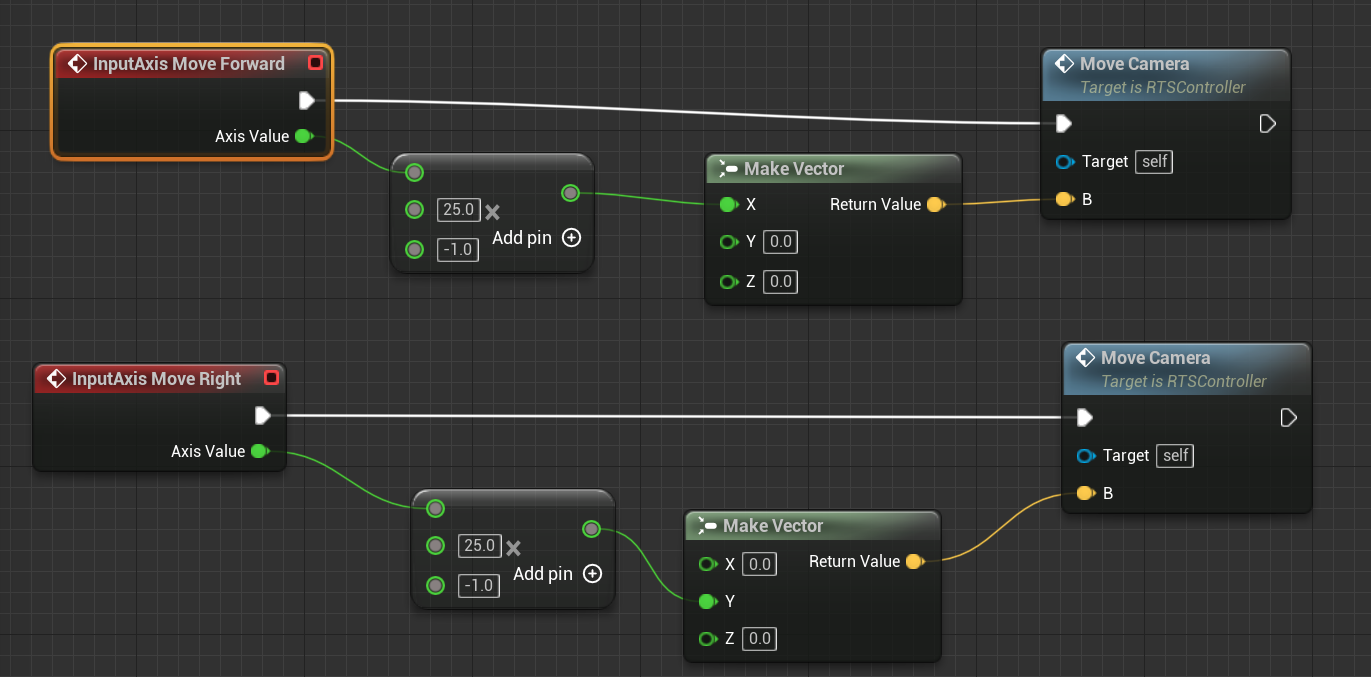Click the upper Move Camera node title
The image size is (1371, 677).
[x=1134, y=64]
